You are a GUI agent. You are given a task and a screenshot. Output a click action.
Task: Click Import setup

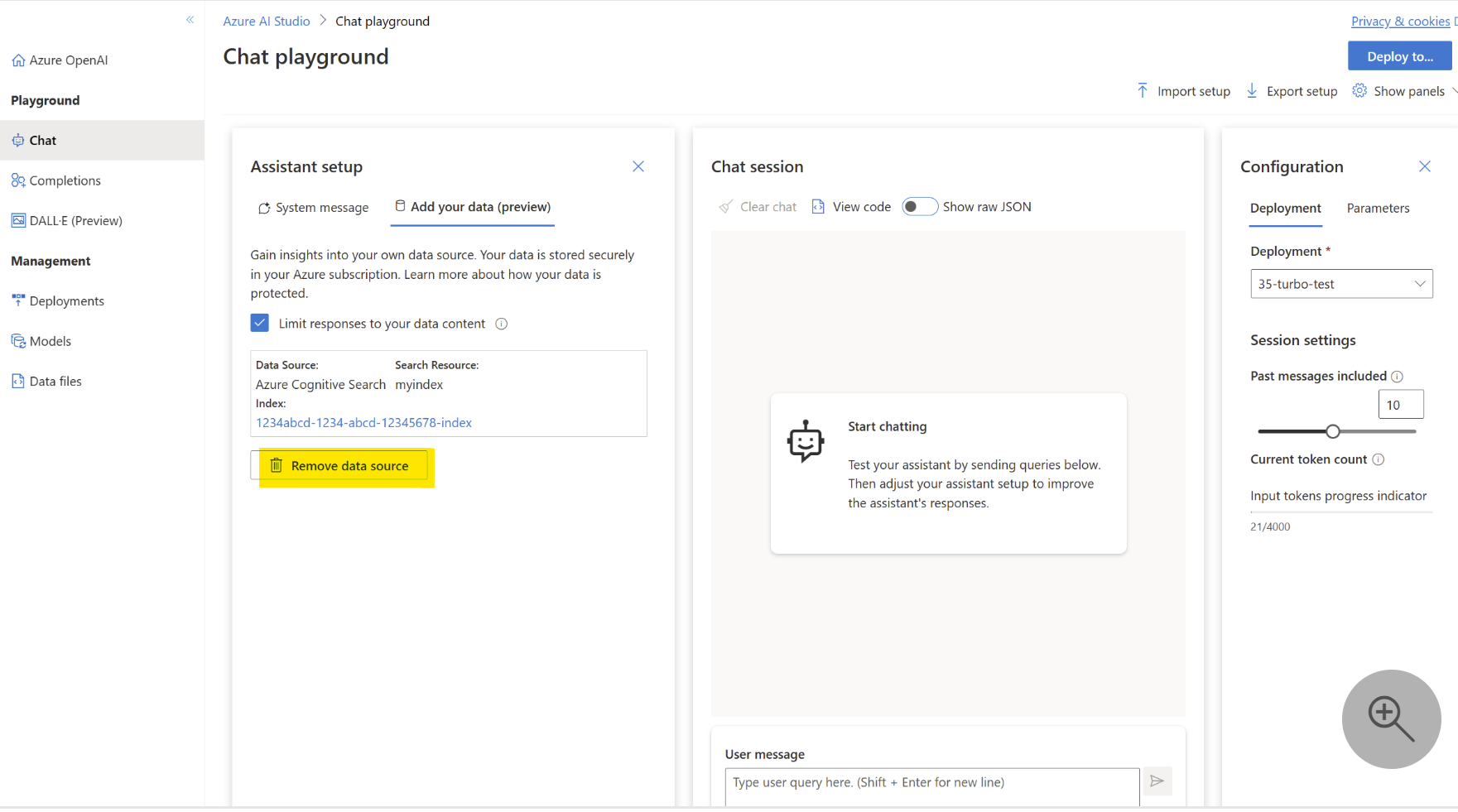coord(1183,91)
